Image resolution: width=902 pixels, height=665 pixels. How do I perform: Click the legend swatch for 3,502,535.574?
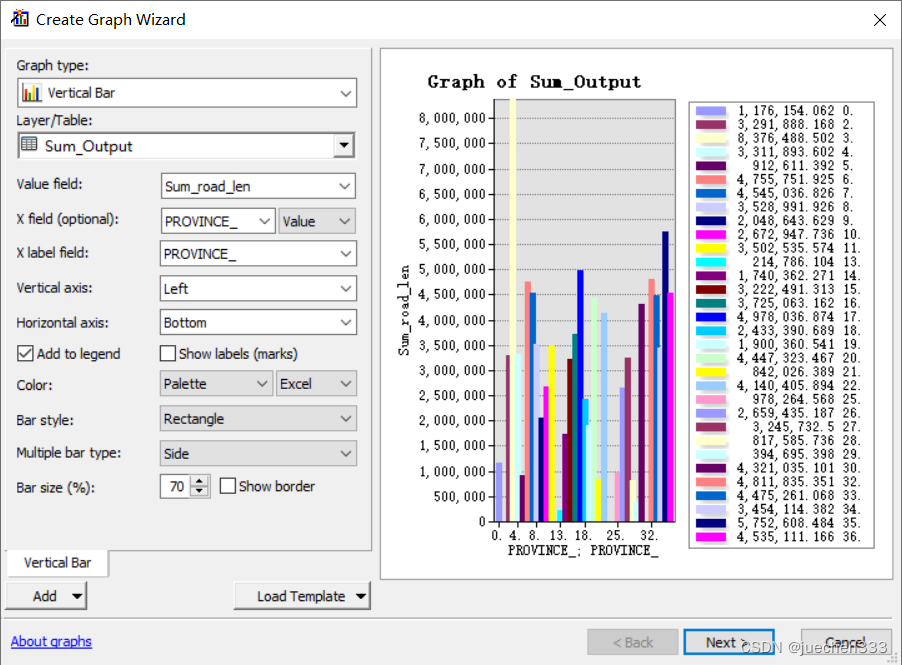711,249
